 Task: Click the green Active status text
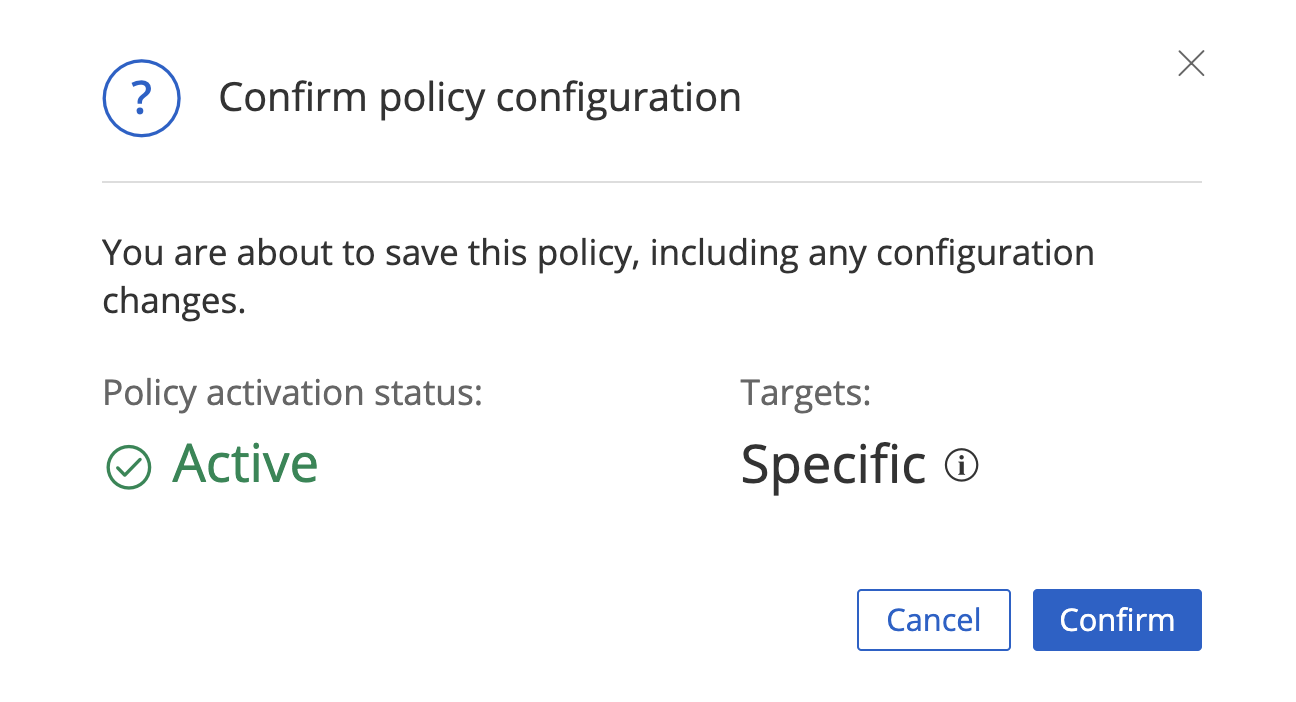pos(245,463)
